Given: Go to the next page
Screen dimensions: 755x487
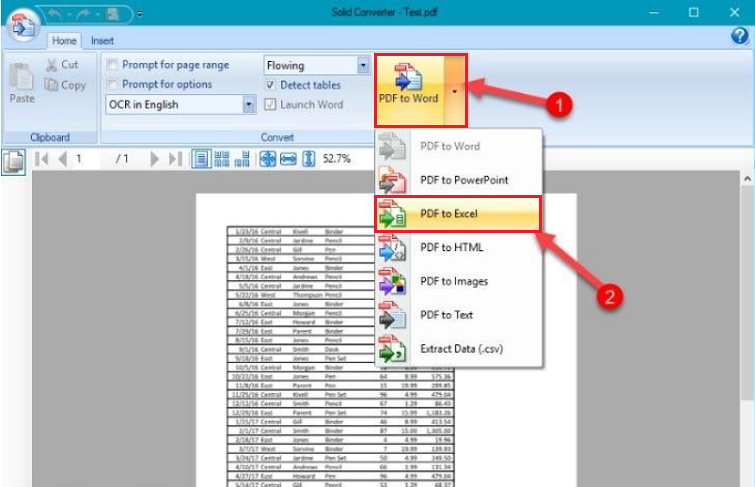Looking at the screenshot, I should (154, 158).
